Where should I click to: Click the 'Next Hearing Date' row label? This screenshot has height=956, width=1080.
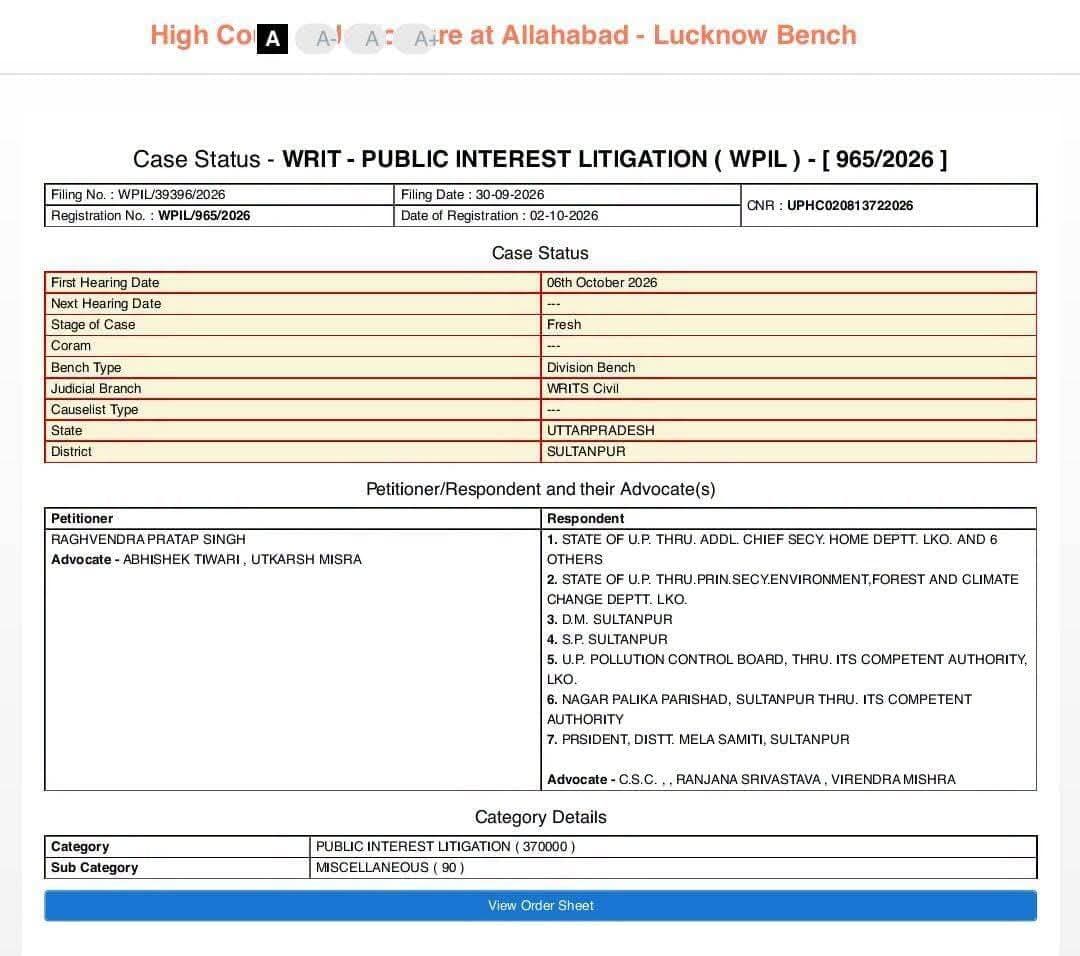coord(106,304)
